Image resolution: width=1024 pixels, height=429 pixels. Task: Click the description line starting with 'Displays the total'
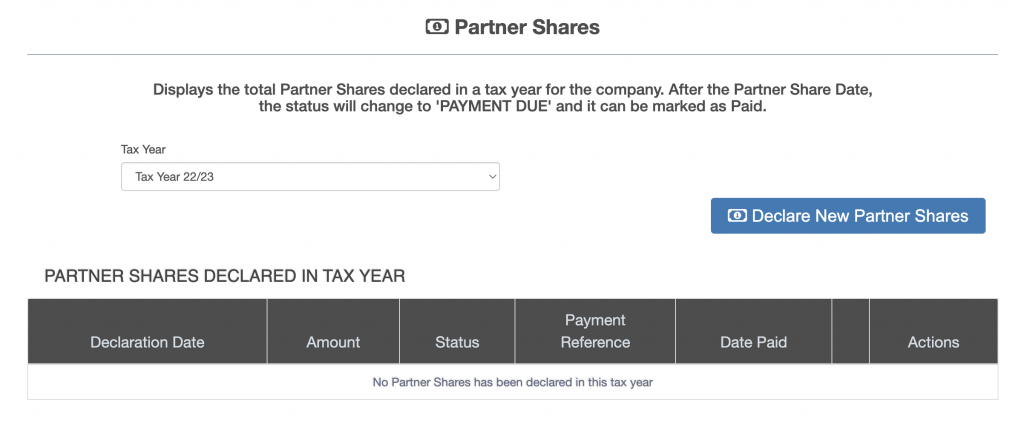pos(512,89)
